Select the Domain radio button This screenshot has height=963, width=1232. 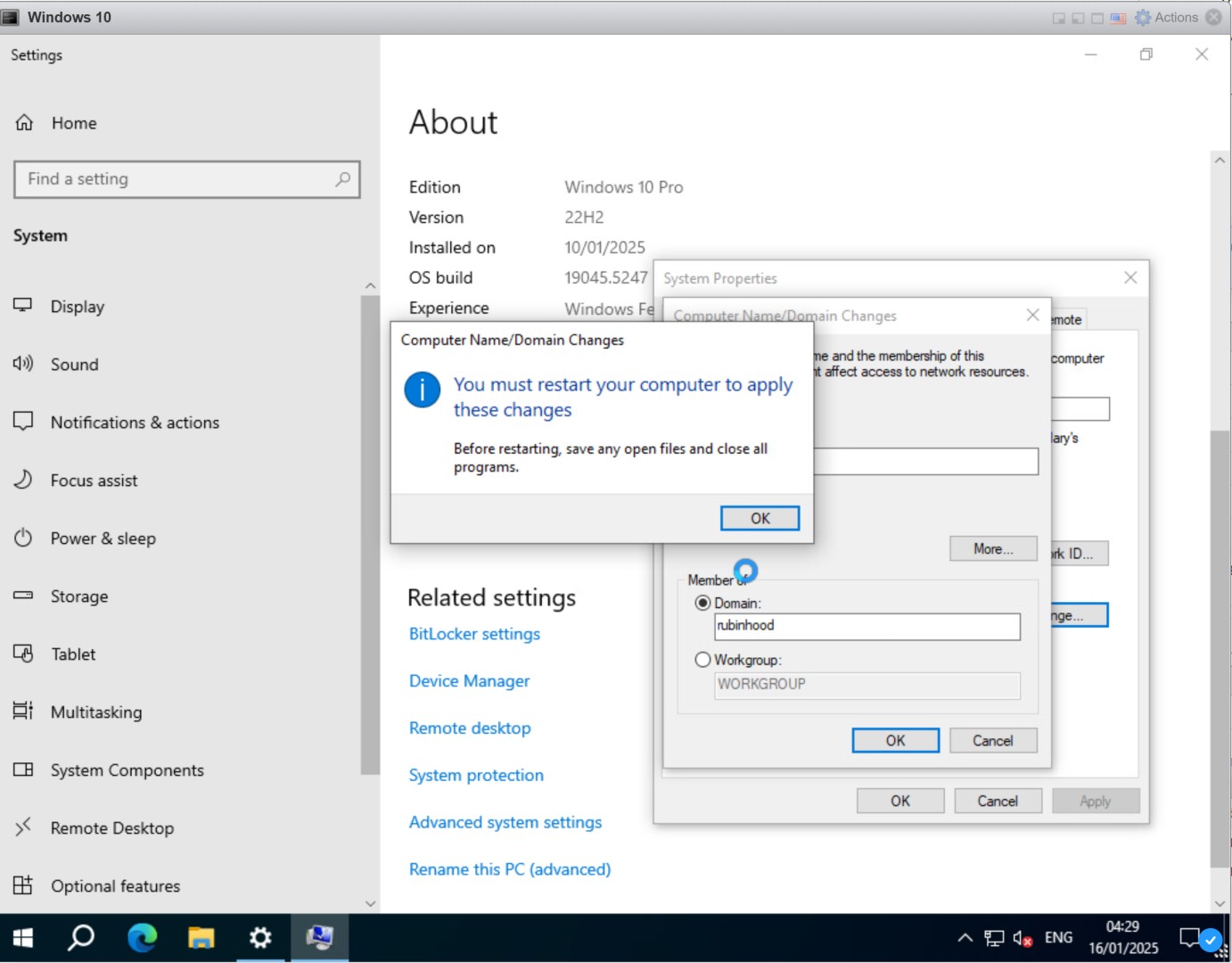tap(702, 604)
